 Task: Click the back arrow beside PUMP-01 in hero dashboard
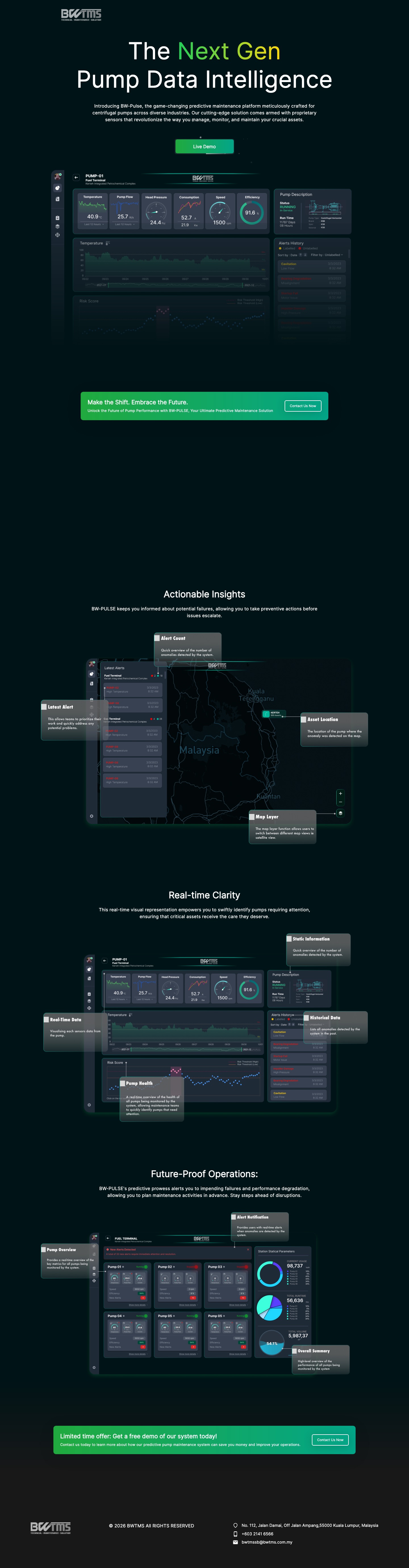[x=76, y=178]
